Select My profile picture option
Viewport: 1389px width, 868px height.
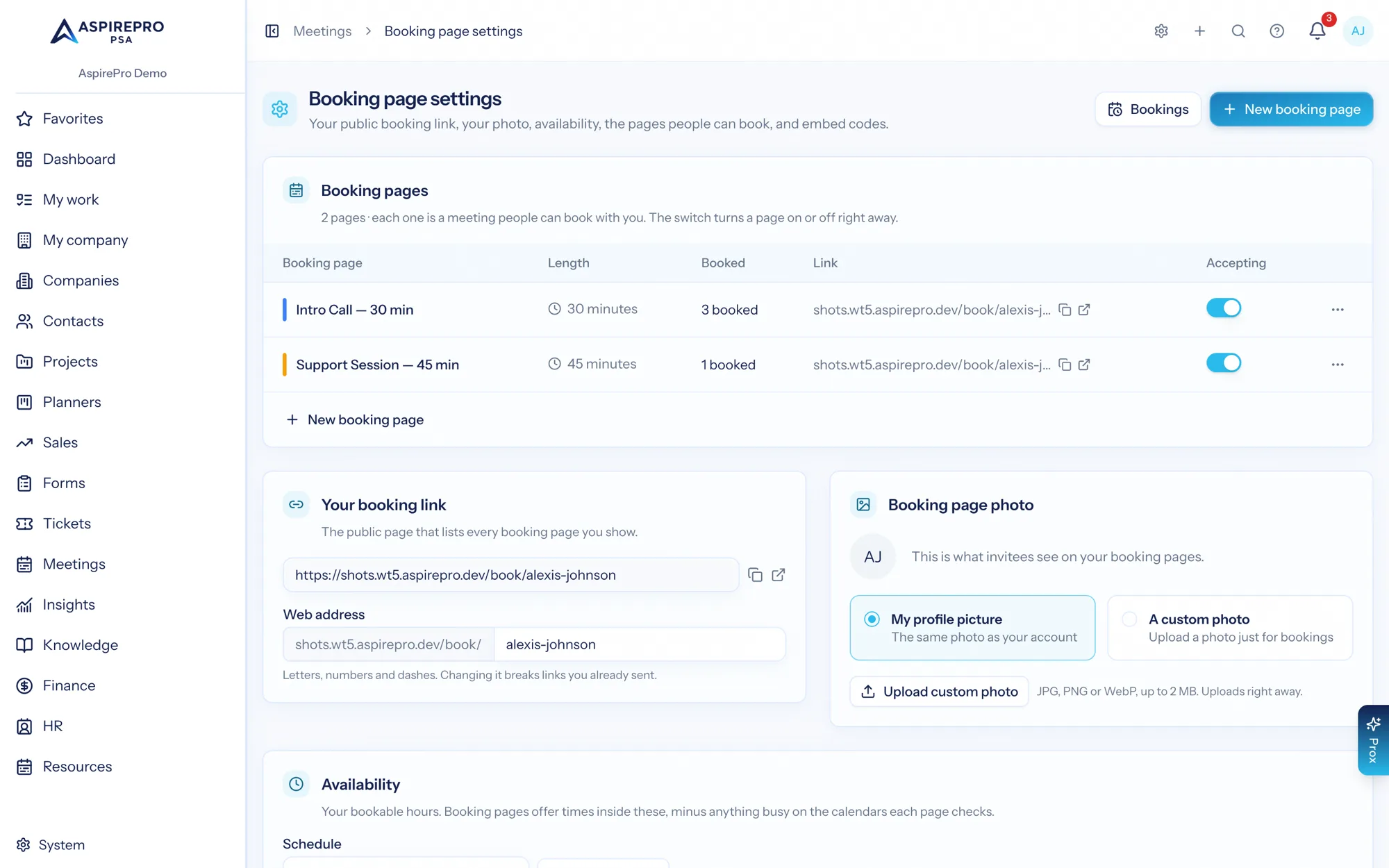(972, 628)
